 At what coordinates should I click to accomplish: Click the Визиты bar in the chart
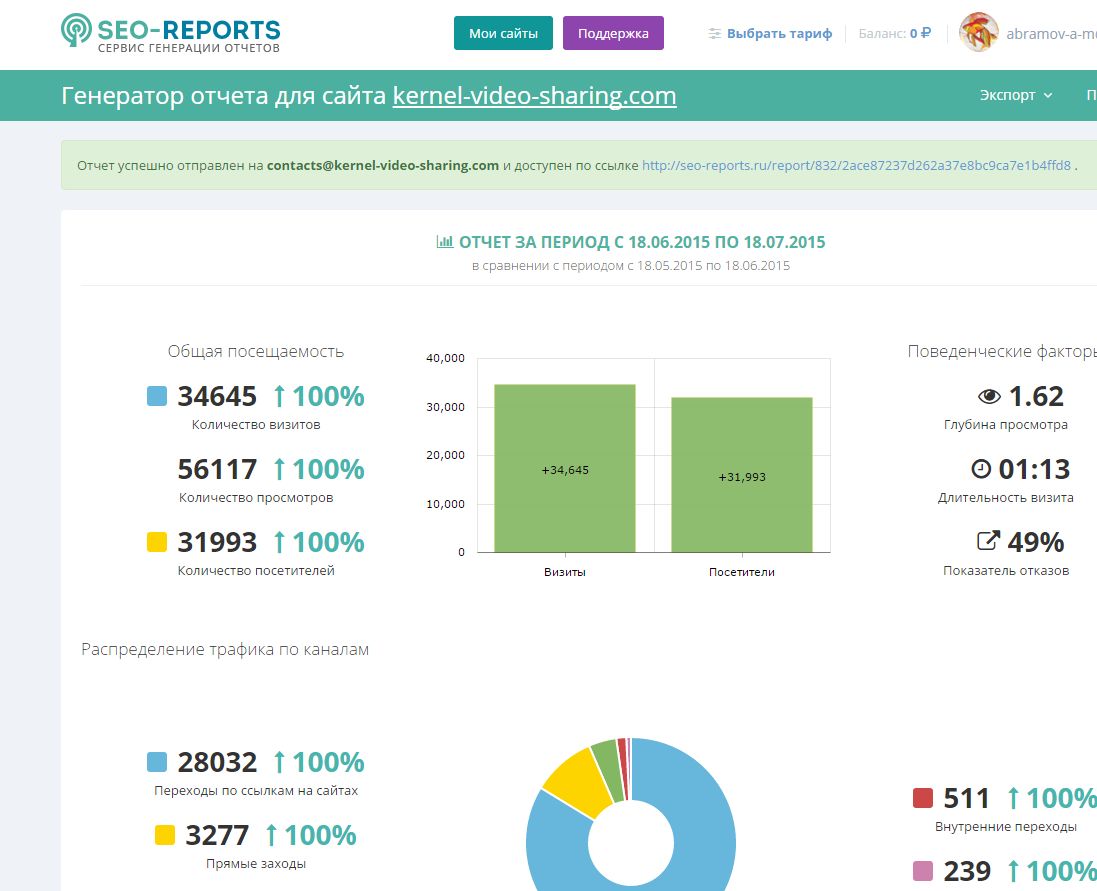coord(565,469)
